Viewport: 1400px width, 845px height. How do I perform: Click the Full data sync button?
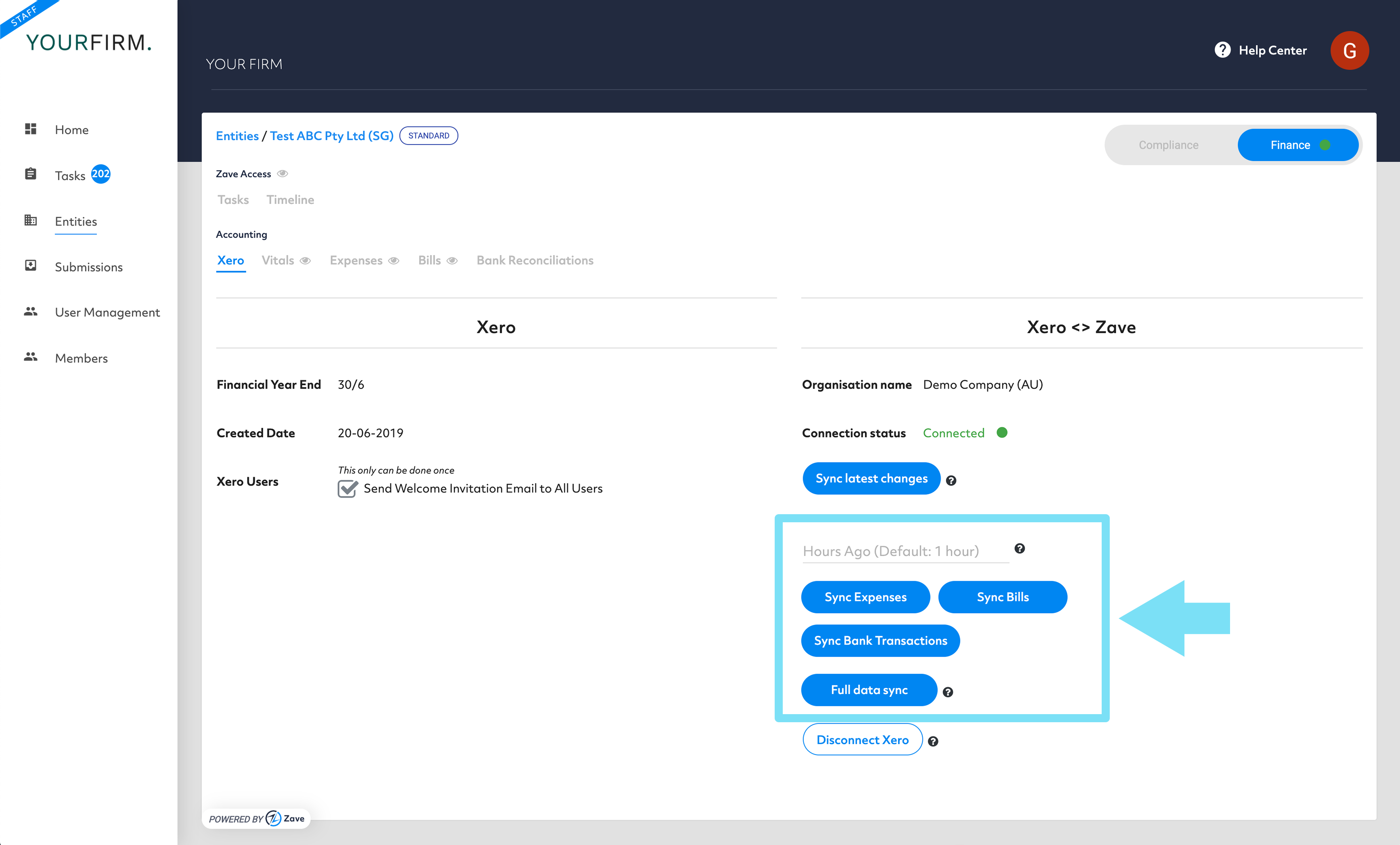869,690
